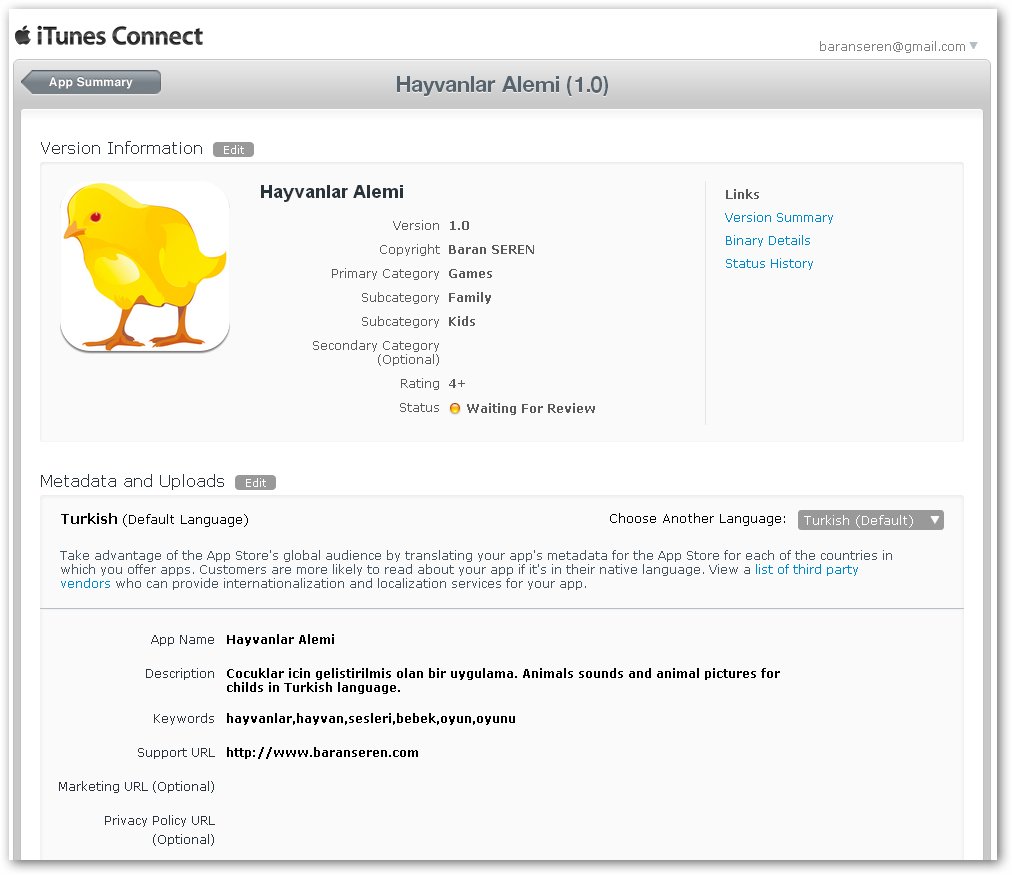The width and height of the screenshot is (1012, 875).
Task: Click the Secondary Category (Optional) label
Action: click(376, 352)
